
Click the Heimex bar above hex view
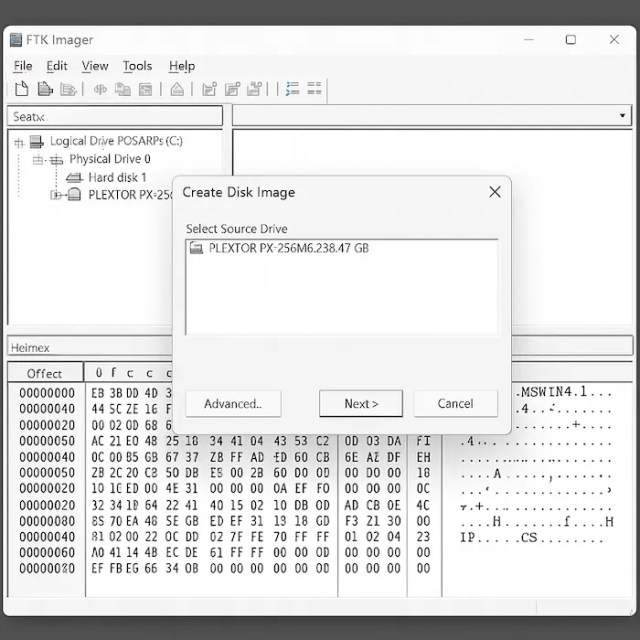point(90,348)
